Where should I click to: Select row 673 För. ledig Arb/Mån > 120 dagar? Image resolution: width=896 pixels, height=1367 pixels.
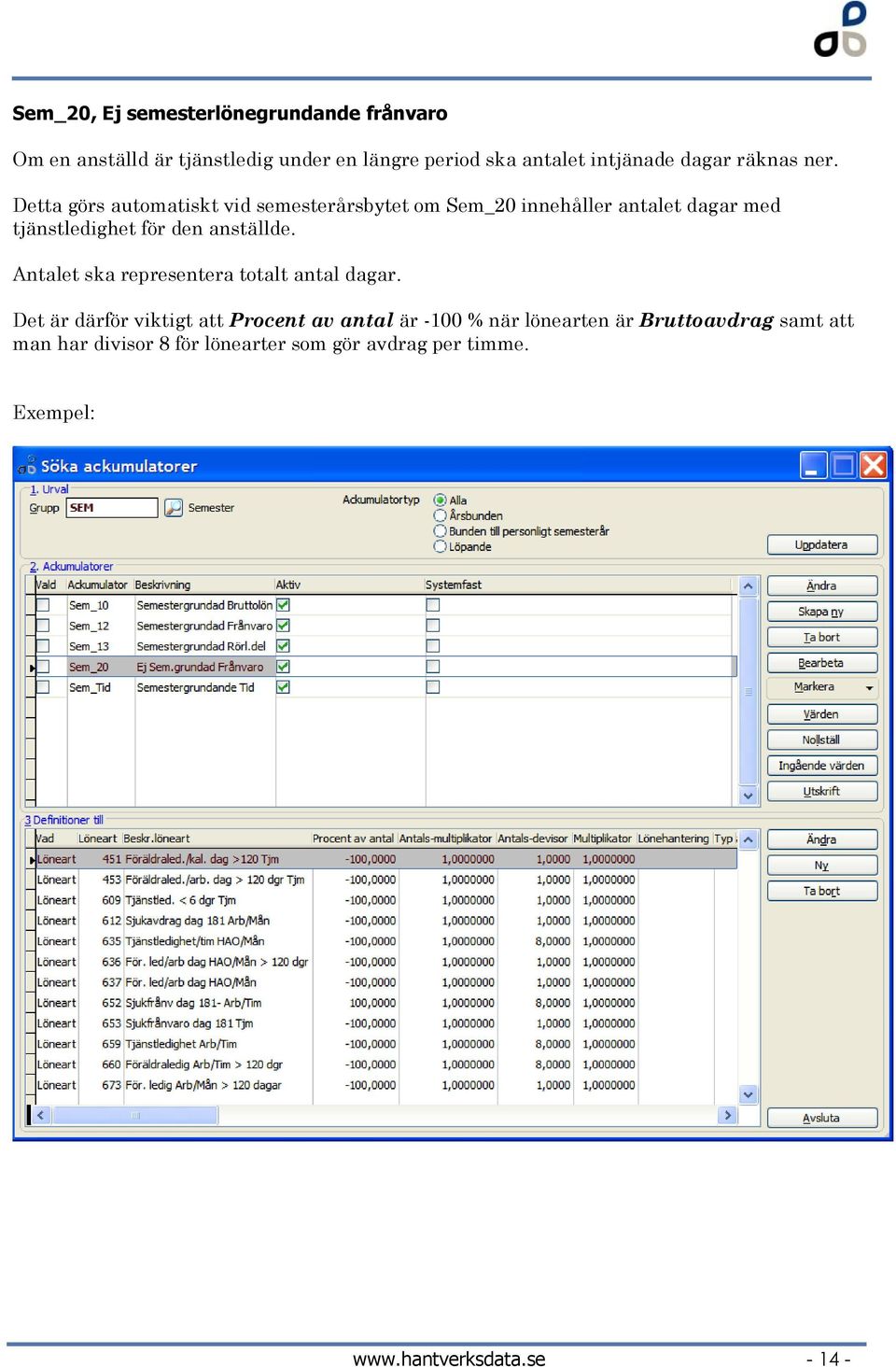(x=384, y=1085)
